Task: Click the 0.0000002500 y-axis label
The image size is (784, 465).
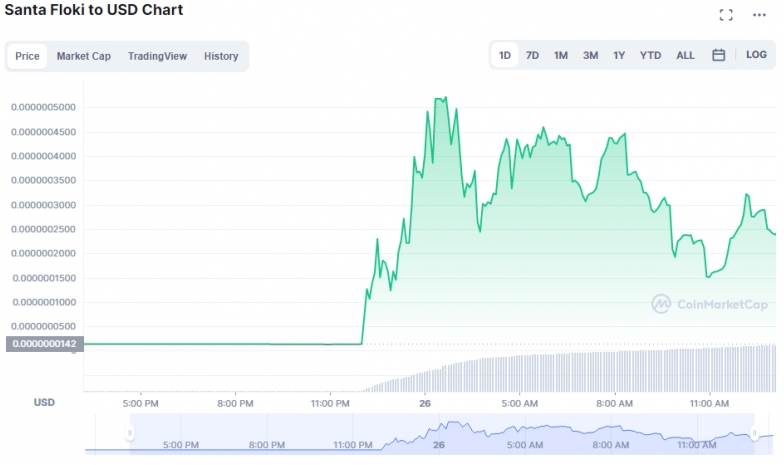Action: click(x=44, y=230)
